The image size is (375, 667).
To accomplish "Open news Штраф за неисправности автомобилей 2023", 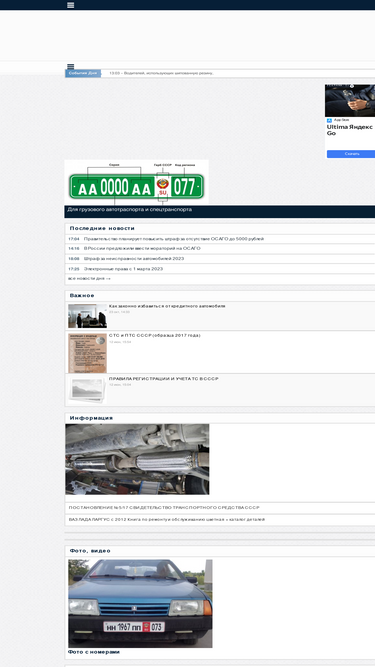I will 134,259.
